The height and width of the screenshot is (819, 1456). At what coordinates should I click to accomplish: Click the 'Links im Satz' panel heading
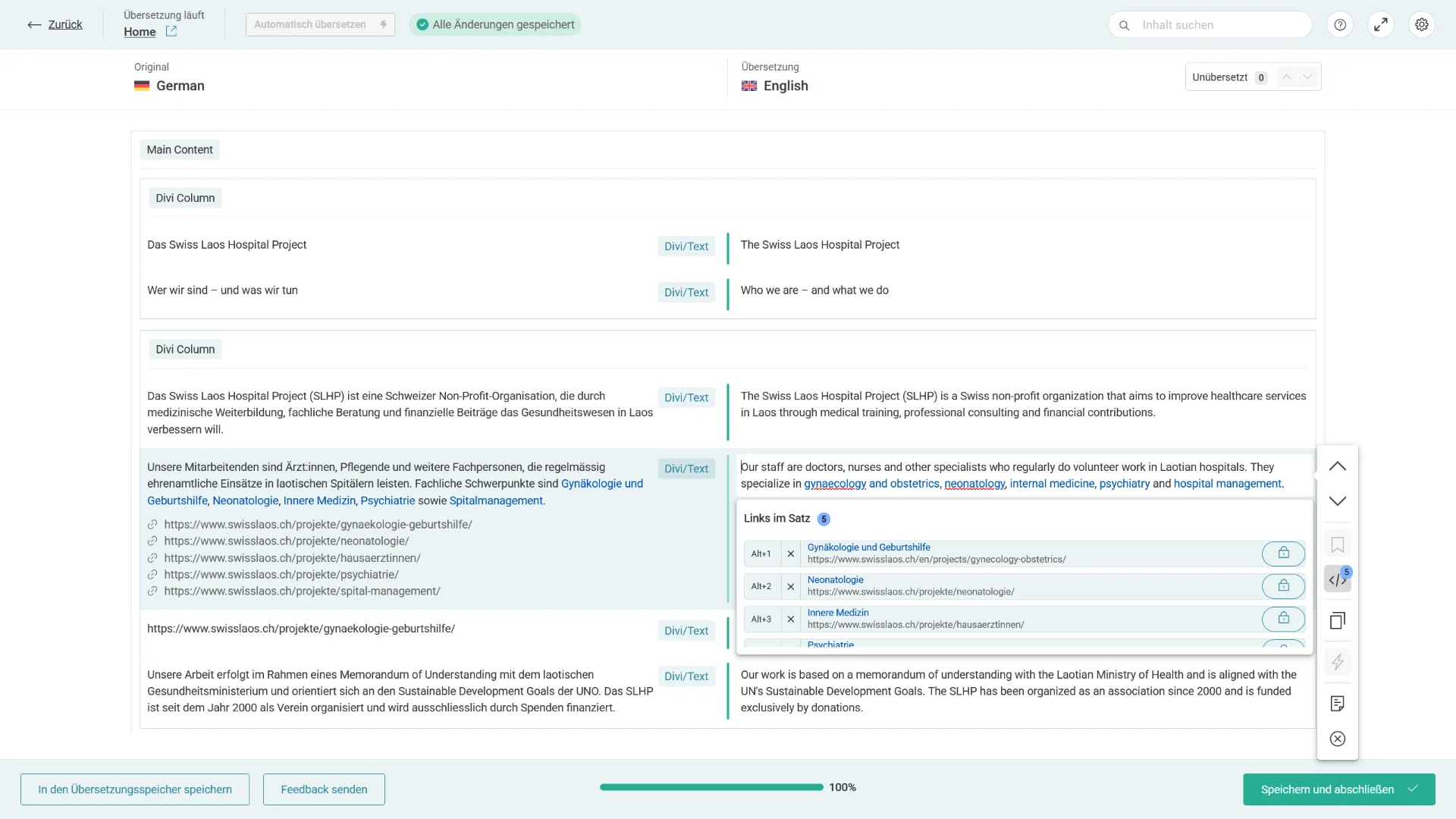pyautogui.click(x=777, y=519)
